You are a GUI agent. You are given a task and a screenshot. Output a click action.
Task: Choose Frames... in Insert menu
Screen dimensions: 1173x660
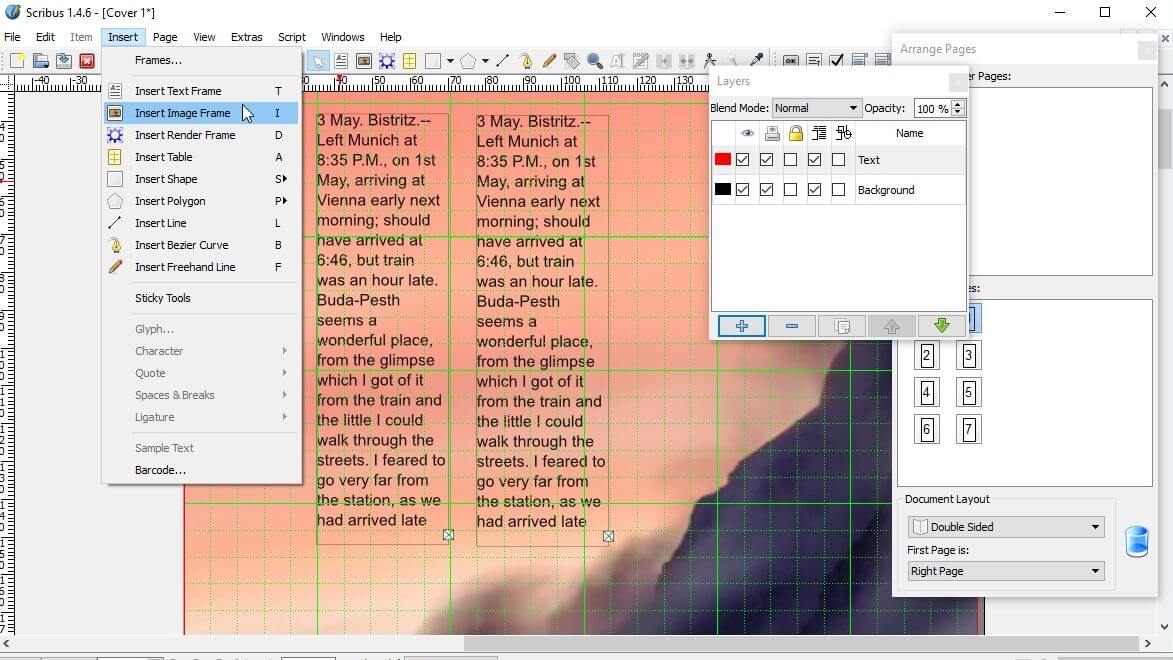click(x=201, y=60)
